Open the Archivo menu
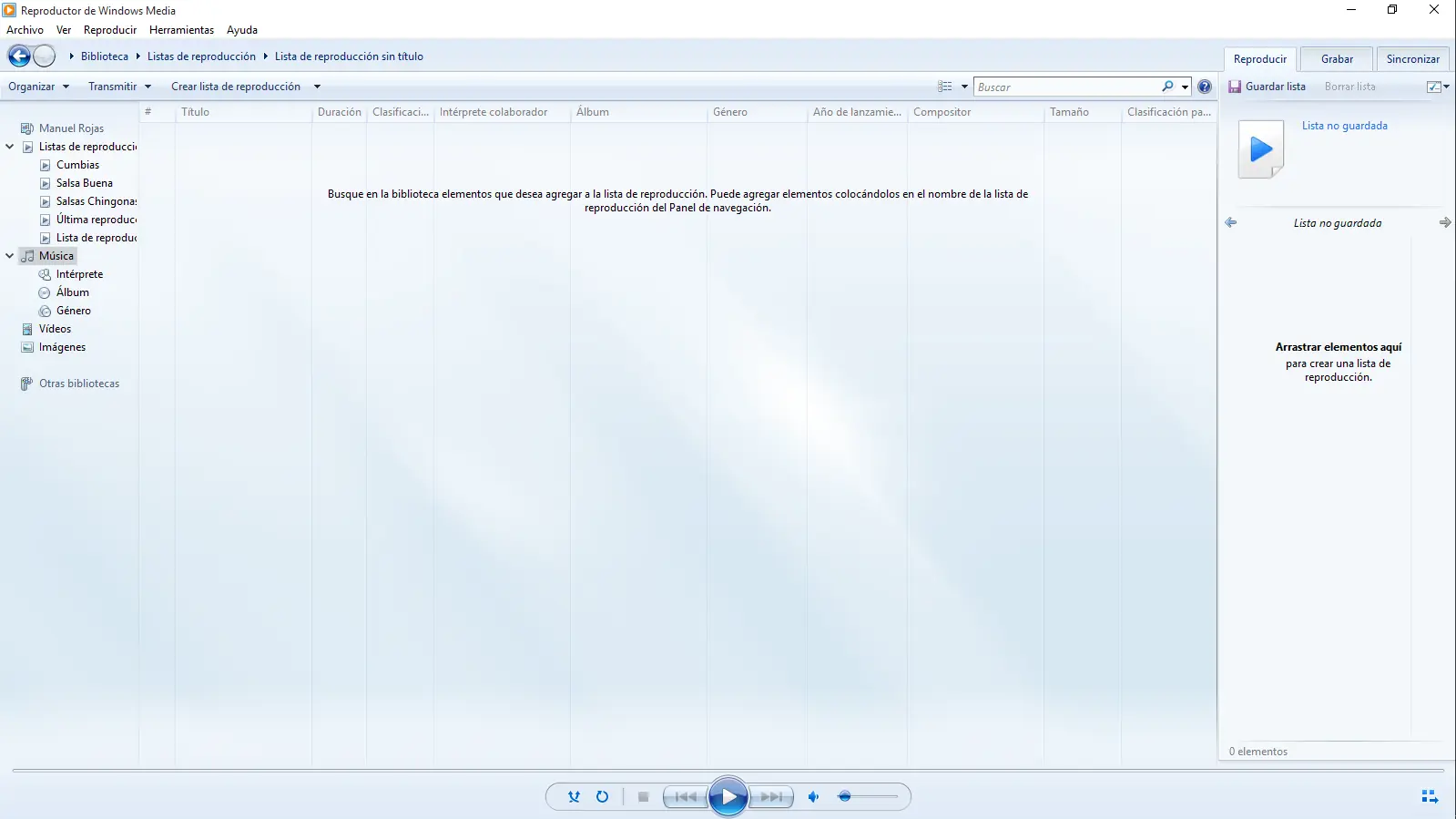1456x819 pixels. (25, 30)
